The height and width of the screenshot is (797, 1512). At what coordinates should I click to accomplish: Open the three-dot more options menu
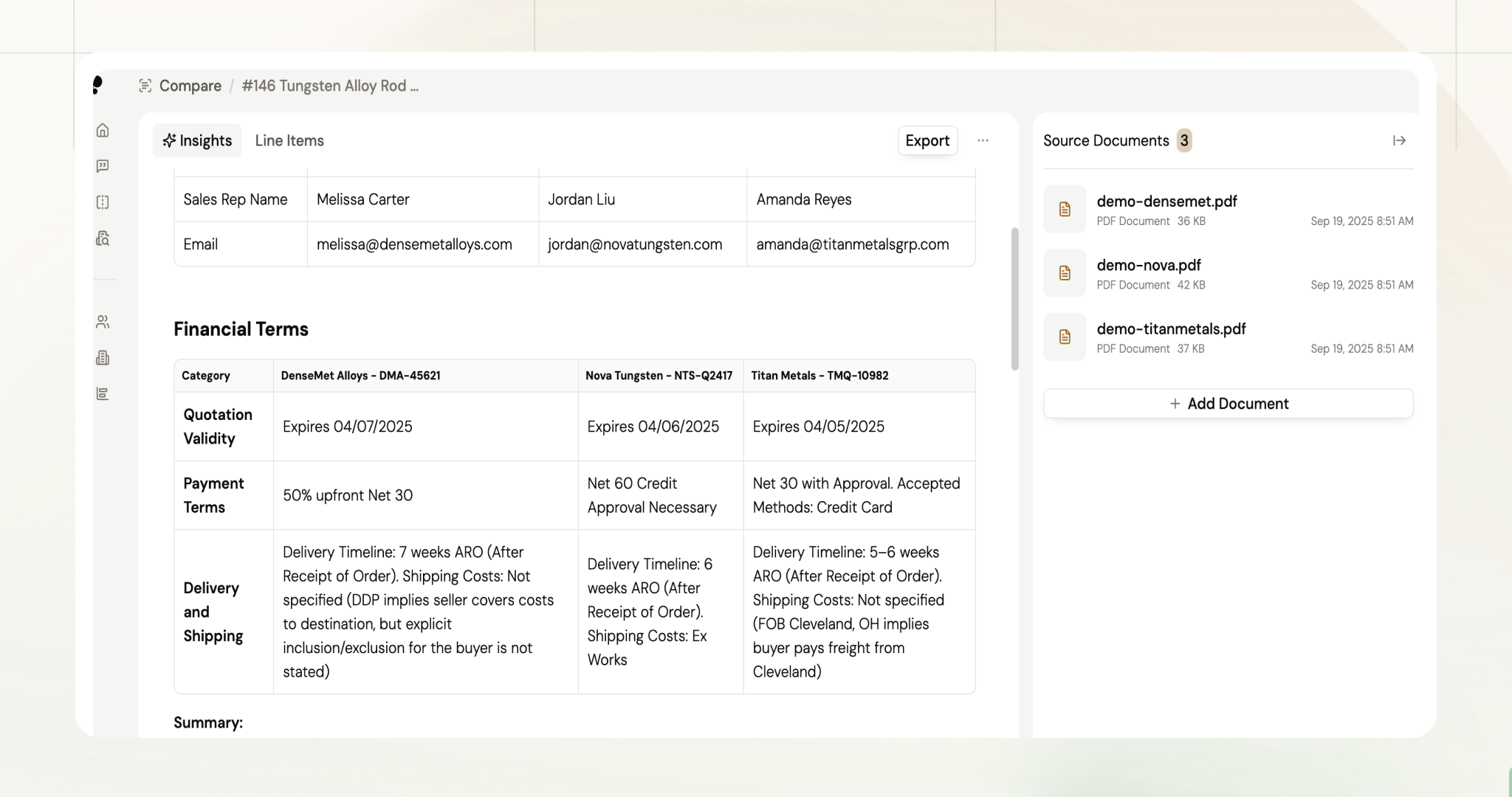983,140
